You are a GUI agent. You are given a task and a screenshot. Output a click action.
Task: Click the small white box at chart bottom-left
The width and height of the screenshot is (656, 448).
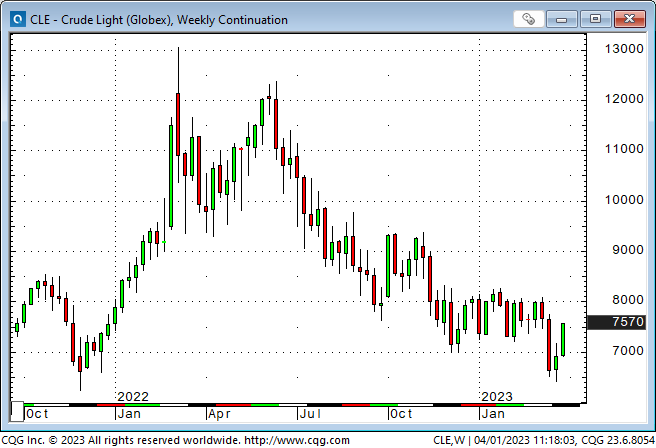[x=17, y=411]
